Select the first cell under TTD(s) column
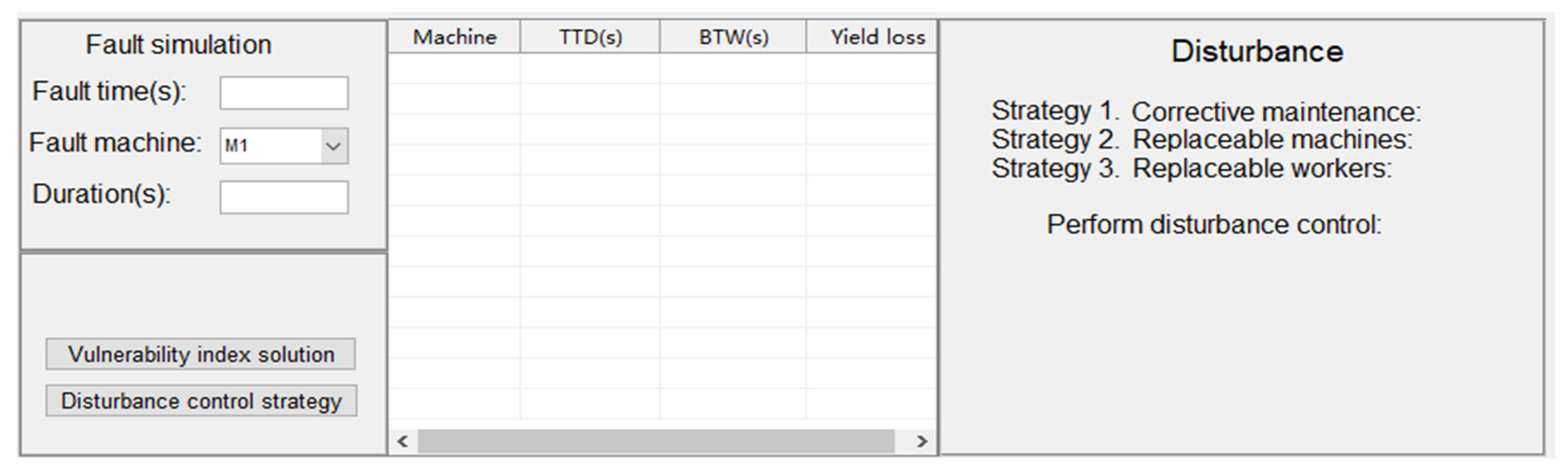Image resolution: width=1568 pixels, height=473 pixels. (590, 68)
